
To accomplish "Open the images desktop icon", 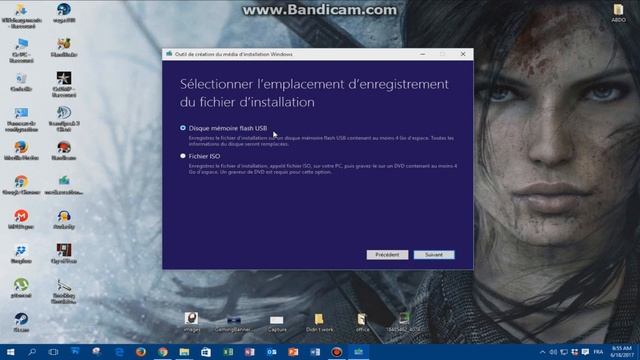I will pyautogui.click(x=191, y=322).
